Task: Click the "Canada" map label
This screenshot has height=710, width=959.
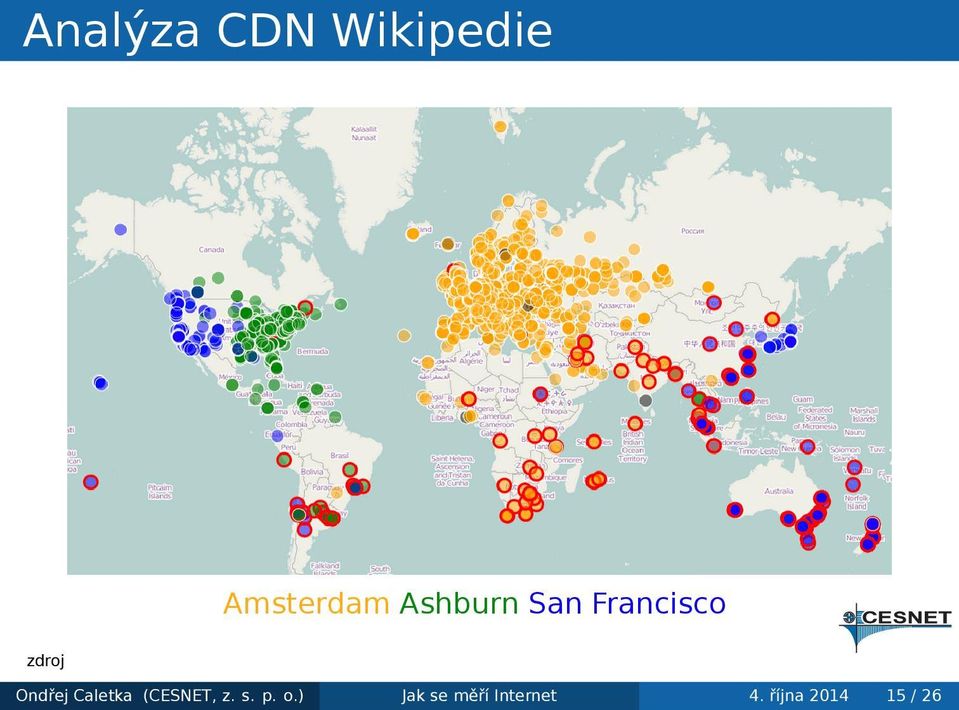Action: point(212,250)
